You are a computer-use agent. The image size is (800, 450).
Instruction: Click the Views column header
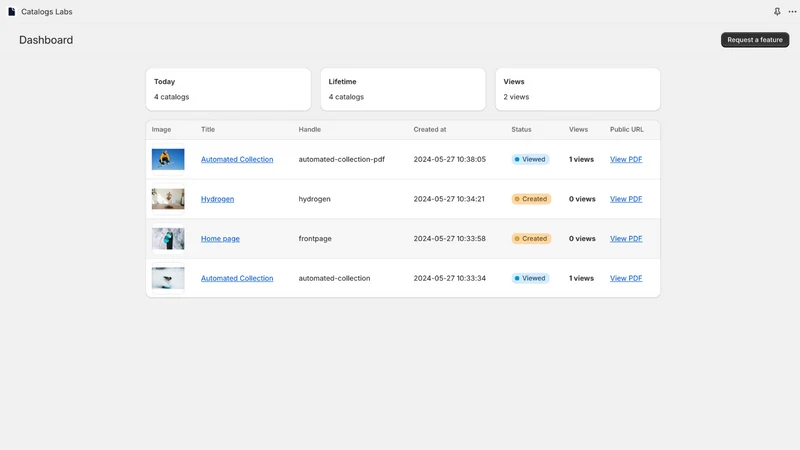pos(578,130)
